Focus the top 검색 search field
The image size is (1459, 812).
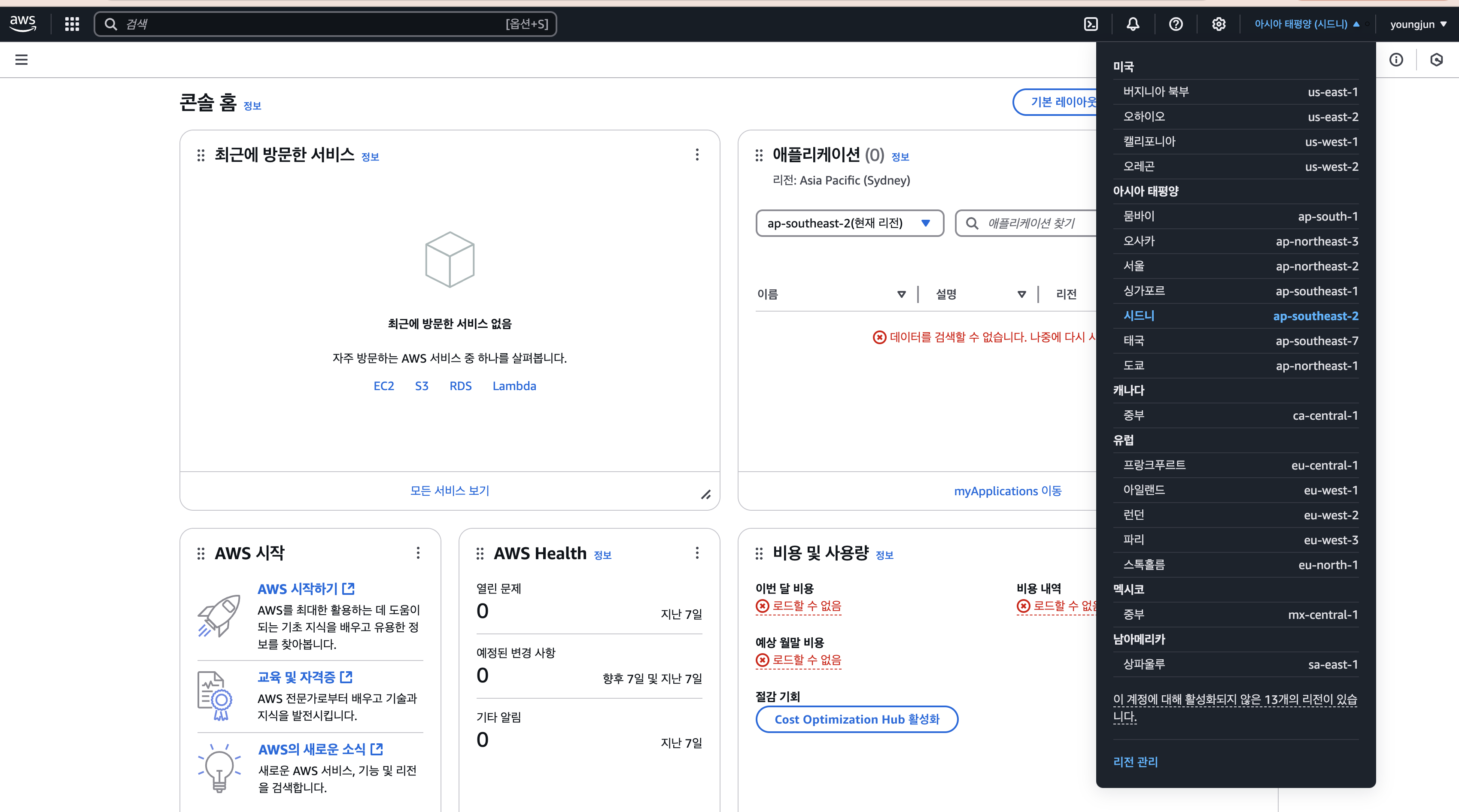325,24
